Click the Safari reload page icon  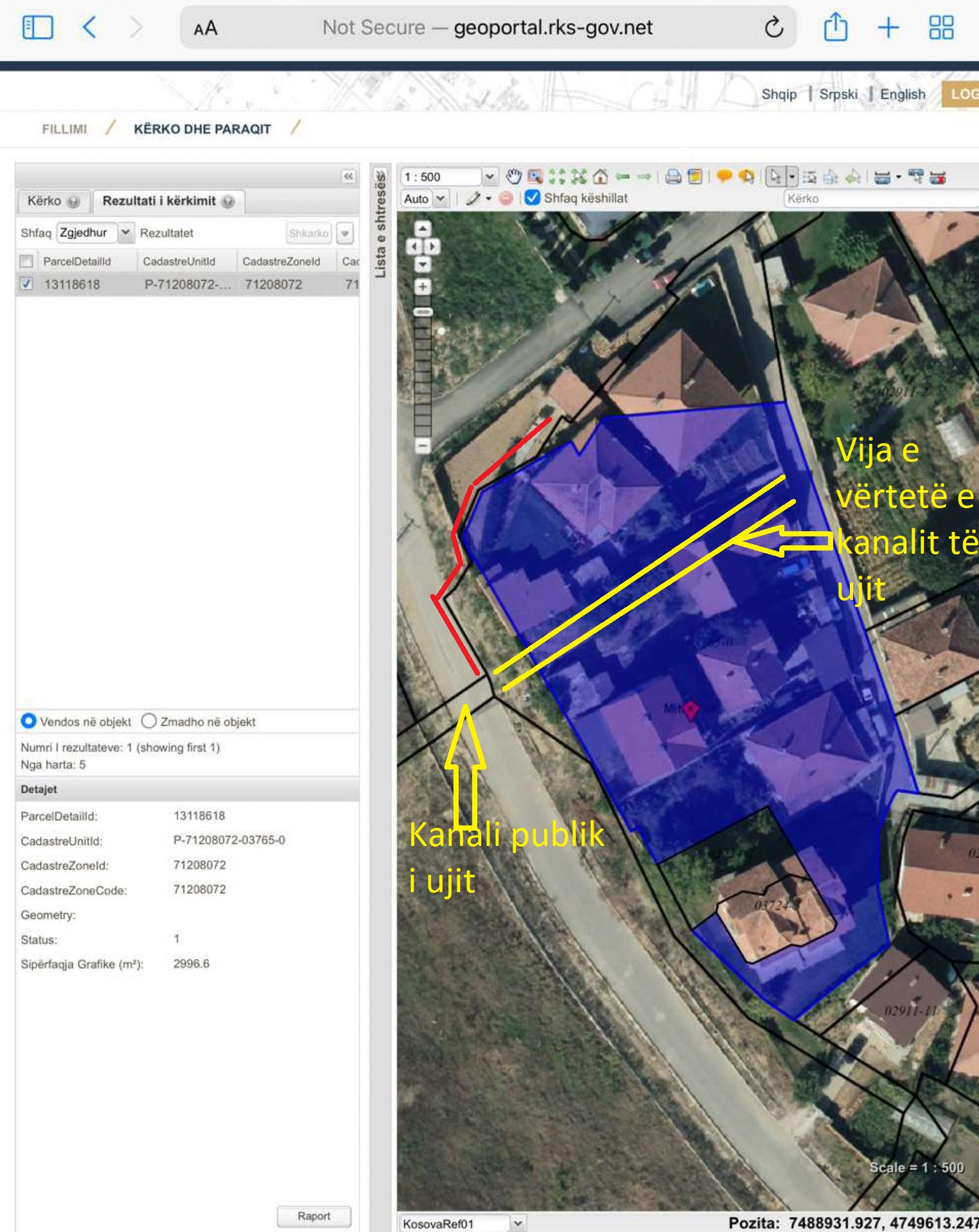pos(774,28)
